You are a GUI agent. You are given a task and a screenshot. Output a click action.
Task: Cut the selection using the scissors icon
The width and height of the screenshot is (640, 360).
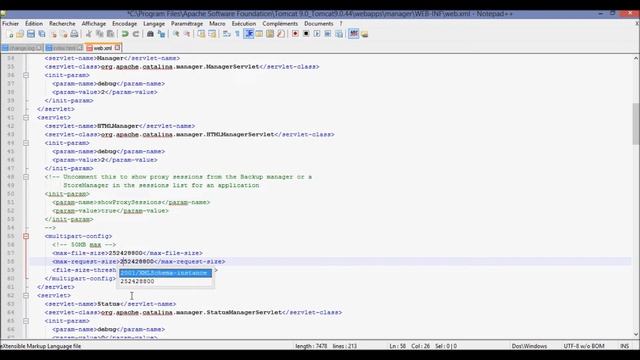coord(89,34)
